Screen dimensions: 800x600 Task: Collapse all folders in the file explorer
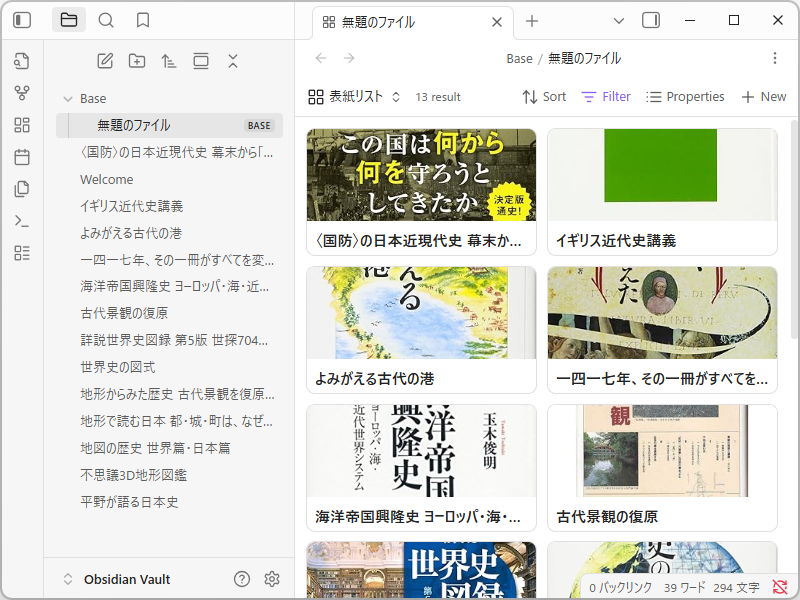click(x=233, y=61)
